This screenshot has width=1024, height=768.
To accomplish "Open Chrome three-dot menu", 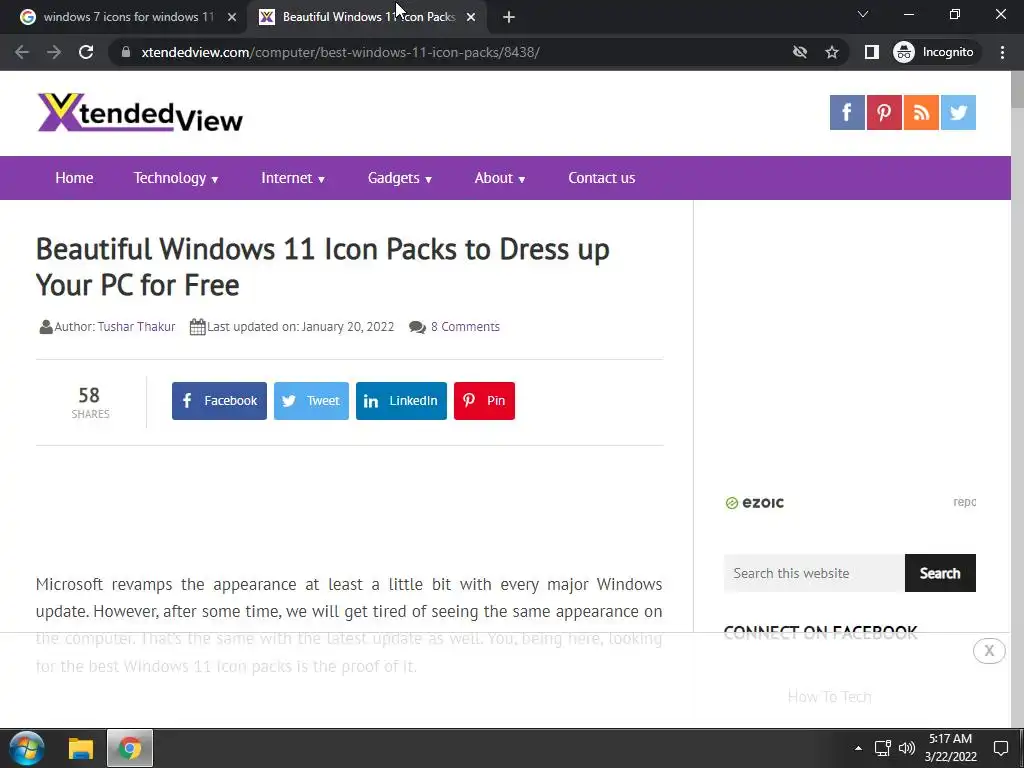I will click(1002, 52).
